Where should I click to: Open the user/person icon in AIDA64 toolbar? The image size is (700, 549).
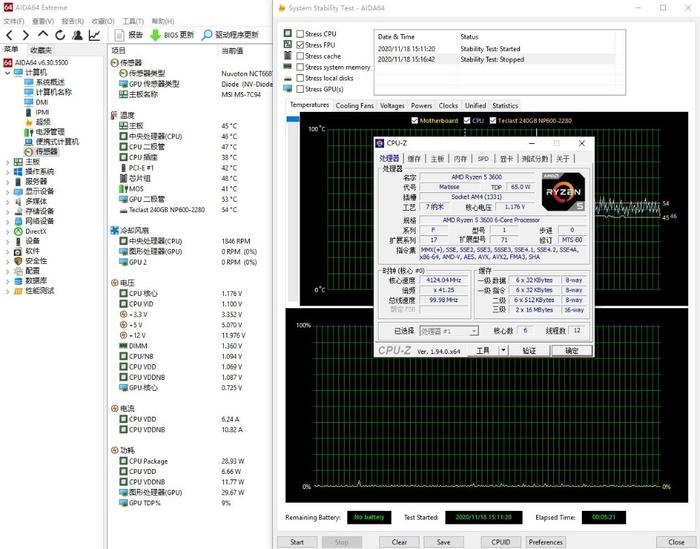[77, 35]
